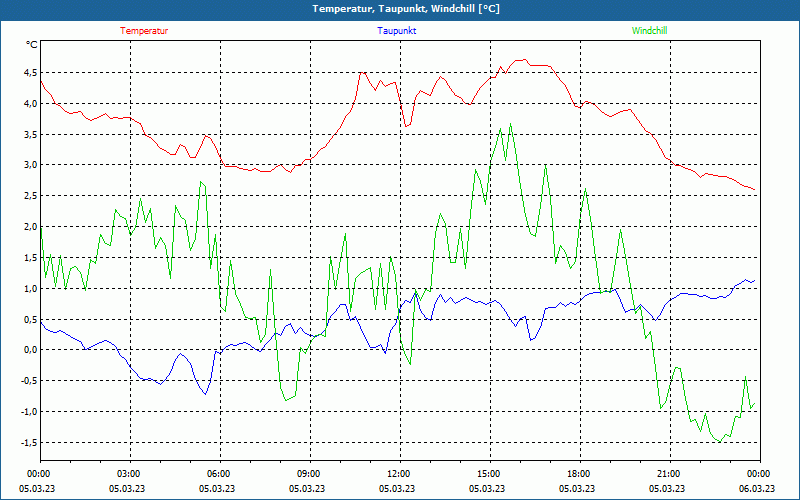The width and height of the screenshot is (800, 500).
Task: Click the 06:00 time label
Action: (220, 473)
